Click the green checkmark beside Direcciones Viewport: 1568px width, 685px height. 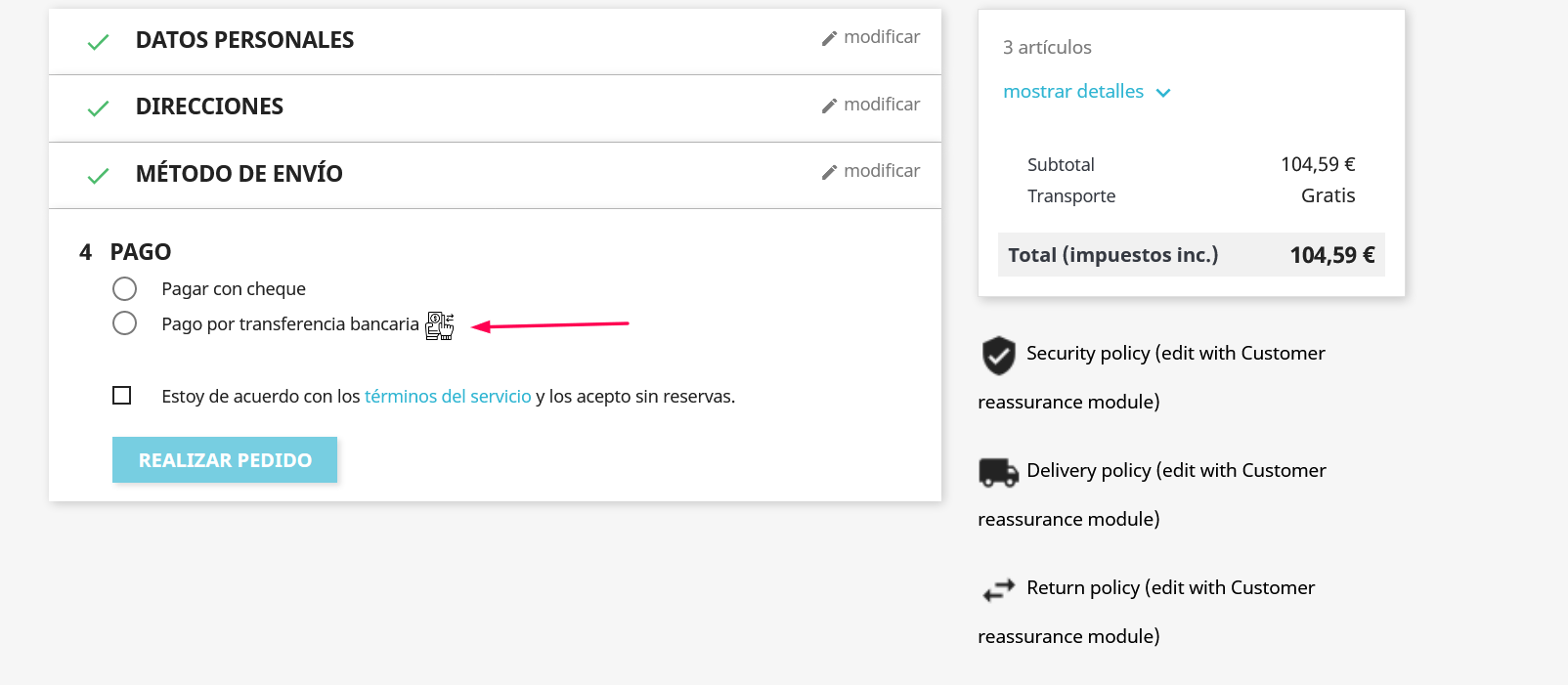pos(98,108)
